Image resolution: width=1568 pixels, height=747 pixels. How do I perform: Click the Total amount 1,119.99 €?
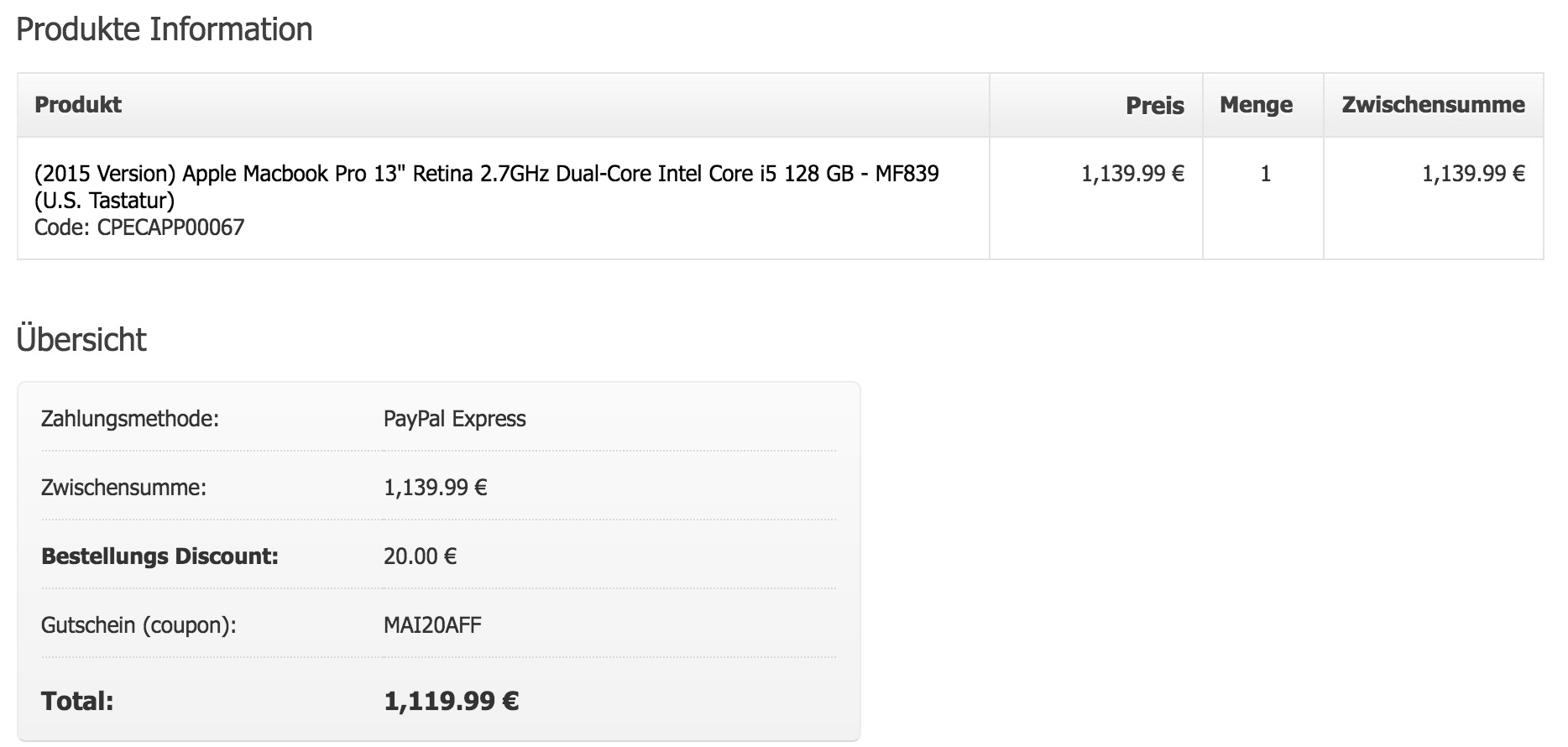point(452,701)
